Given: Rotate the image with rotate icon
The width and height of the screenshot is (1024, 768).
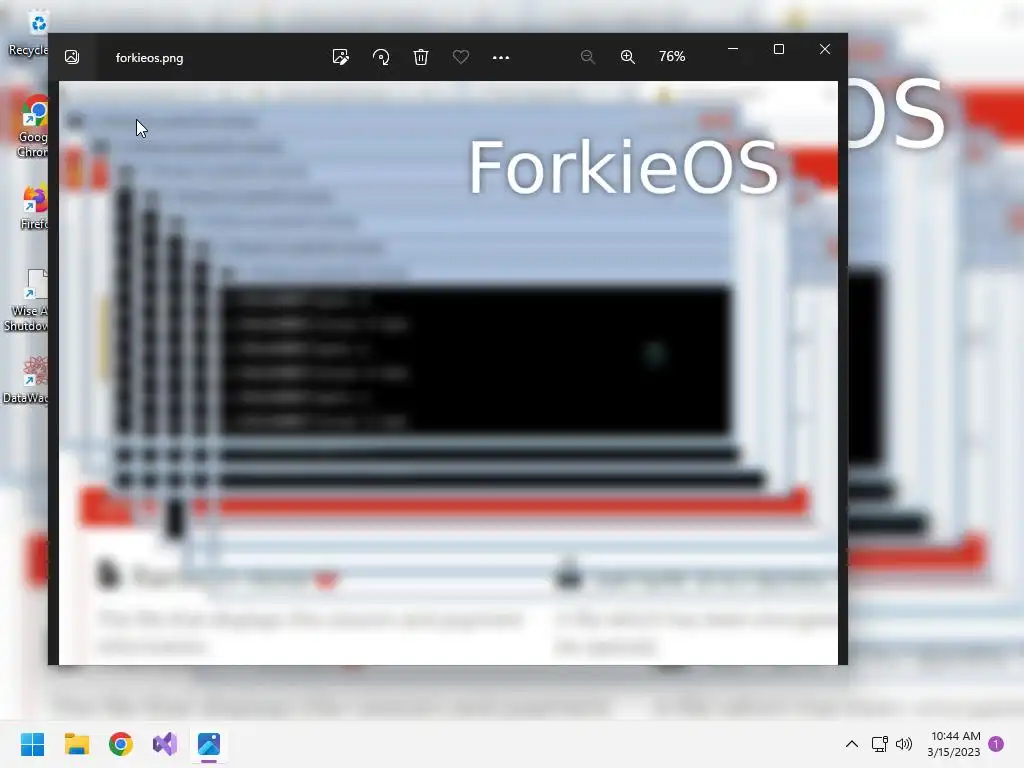Looking at the screenshot, I should click(381, 57).
